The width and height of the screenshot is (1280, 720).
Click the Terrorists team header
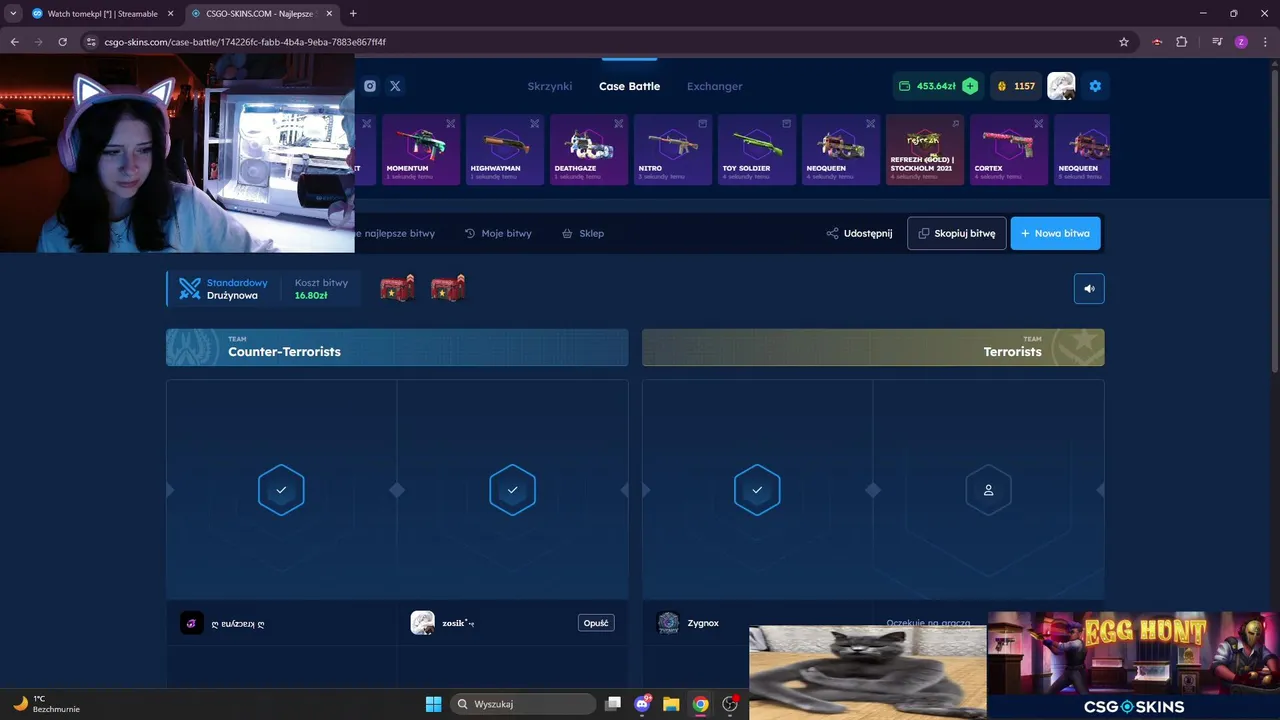[x=873, y=347]
